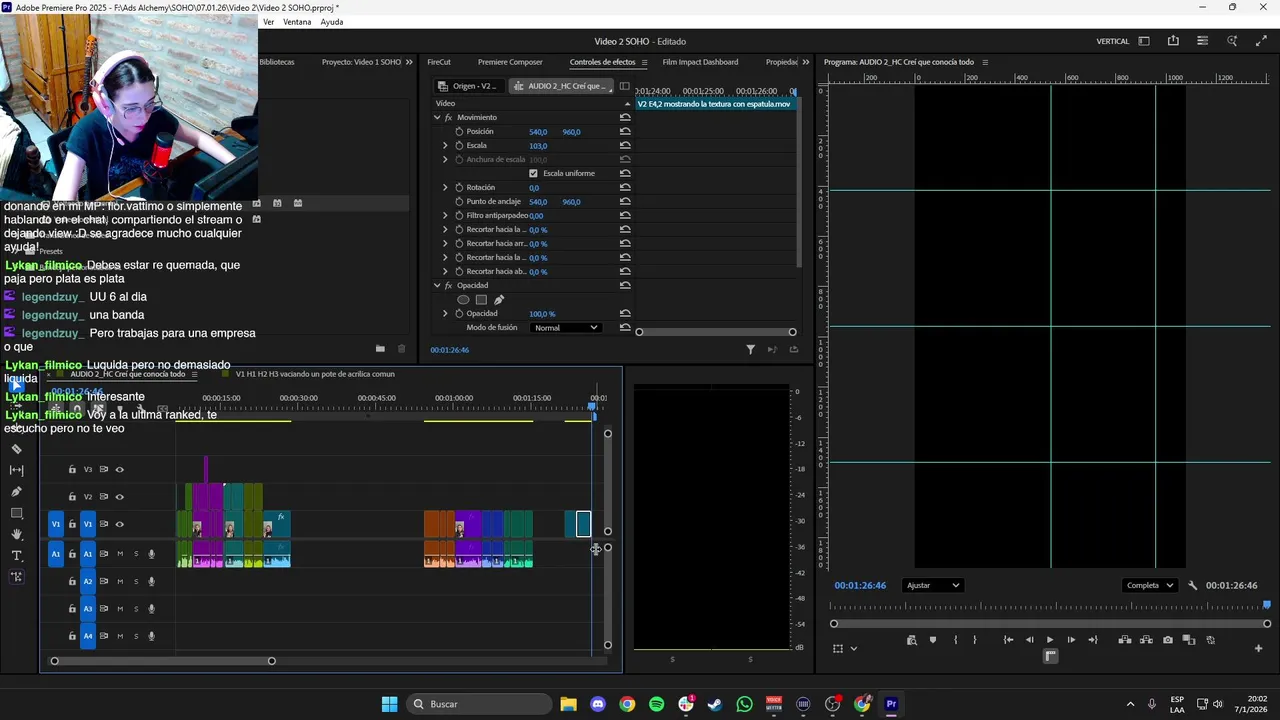Viewport: 1280px width, 720px height.
Task: Go to Out point in Program monitor
Action: click(1092, 640)
